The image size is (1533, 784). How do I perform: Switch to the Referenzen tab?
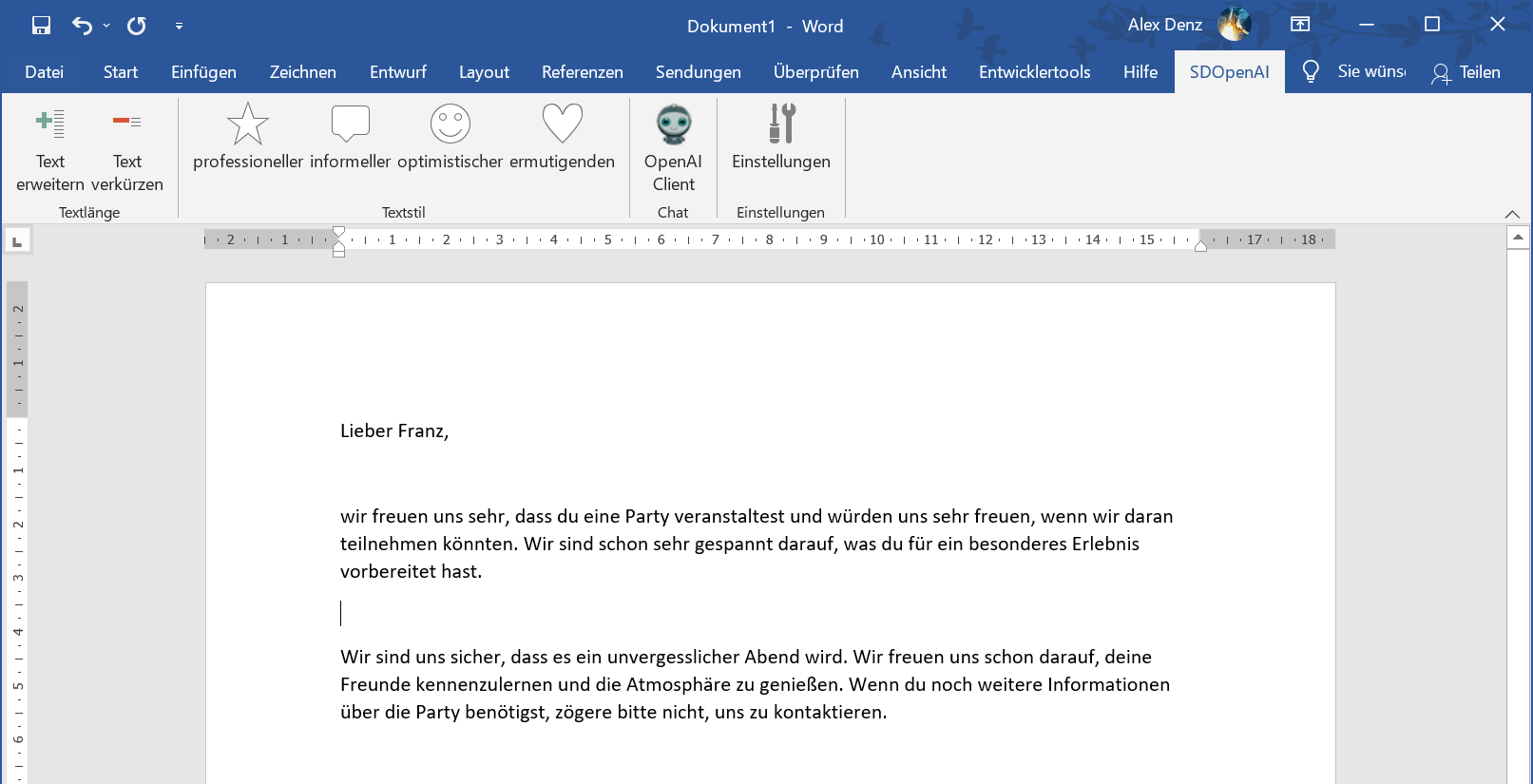pos(583,72)
